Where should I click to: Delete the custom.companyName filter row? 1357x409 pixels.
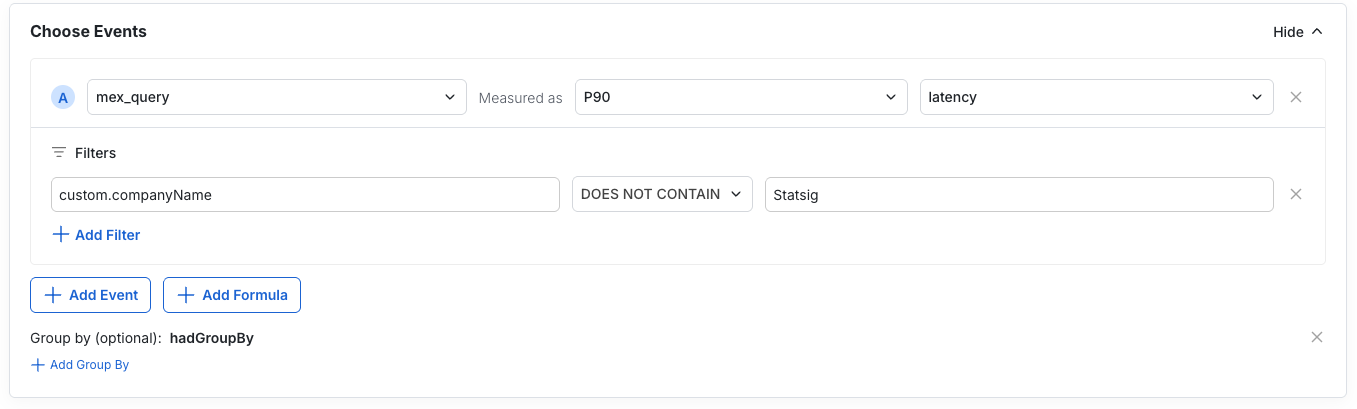coord(1296,194)
